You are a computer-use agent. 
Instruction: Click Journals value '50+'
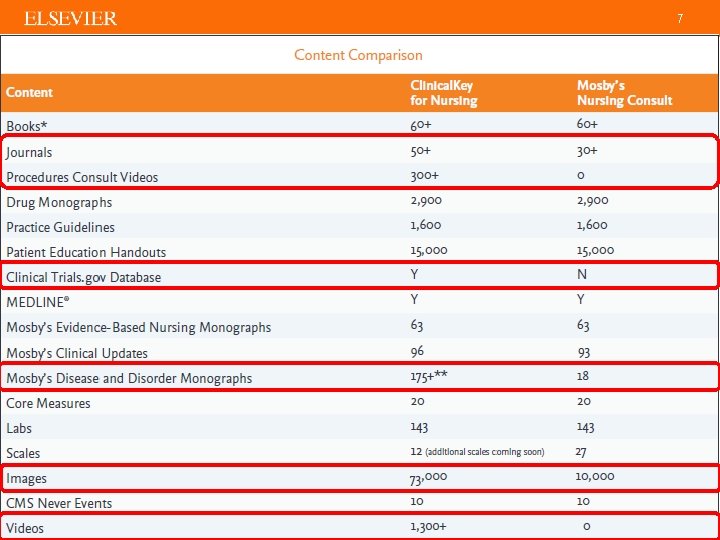tap(421, 151)
